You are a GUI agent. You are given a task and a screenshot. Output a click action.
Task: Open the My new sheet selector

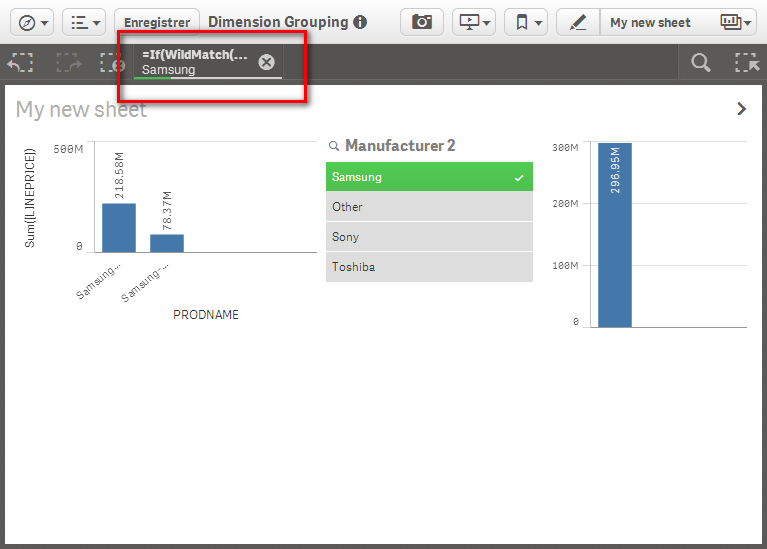678,22
